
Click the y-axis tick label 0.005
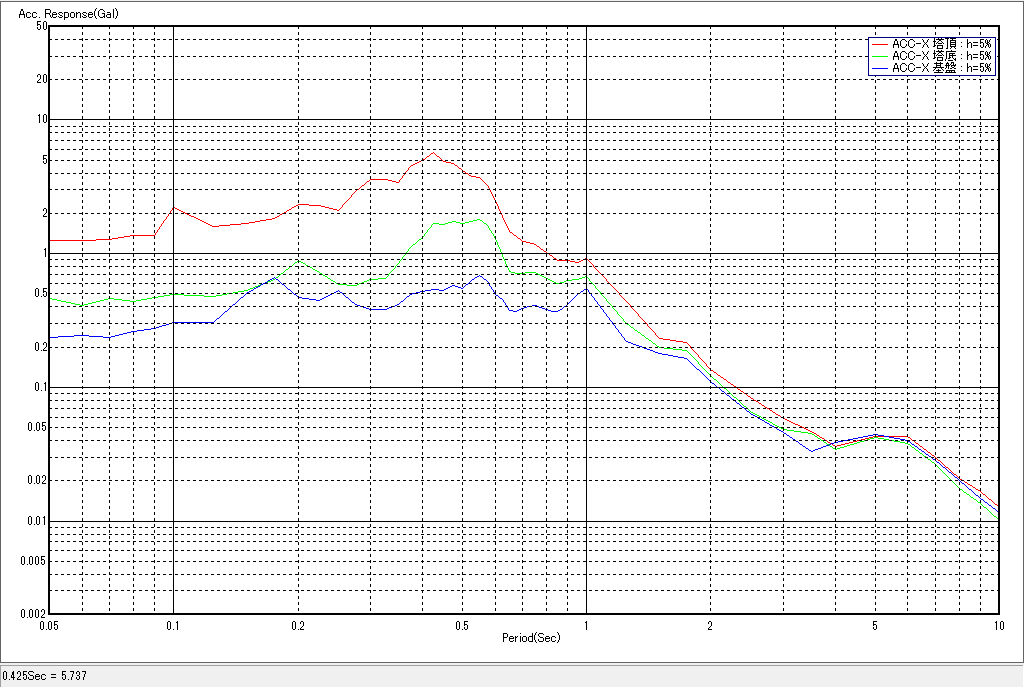point(34,561)
